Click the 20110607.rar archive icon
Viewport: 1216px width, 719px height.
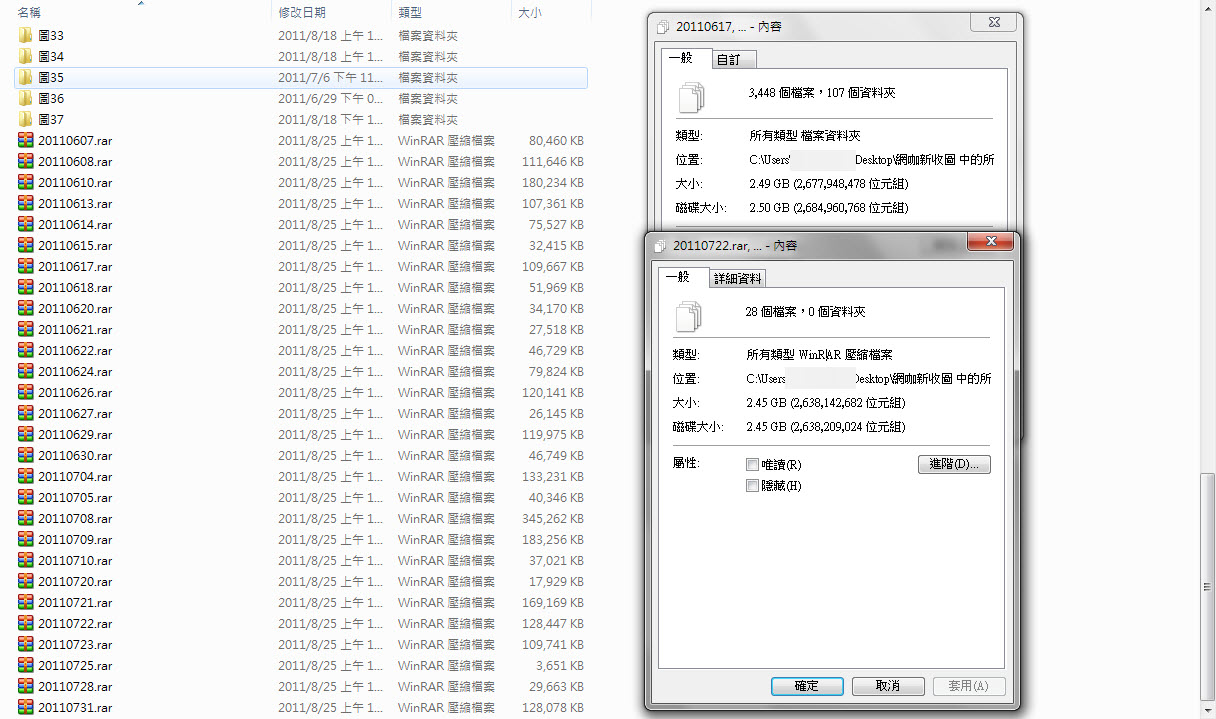26,140
